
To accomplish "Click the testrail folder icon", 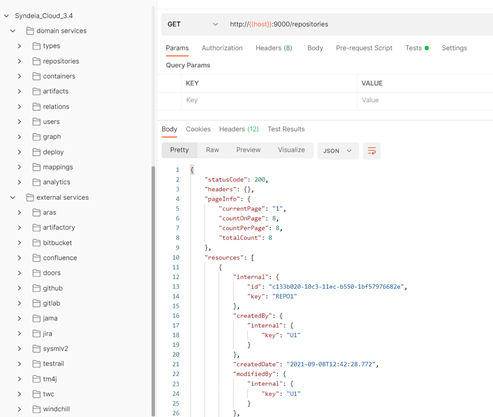I will click(36, 364).
